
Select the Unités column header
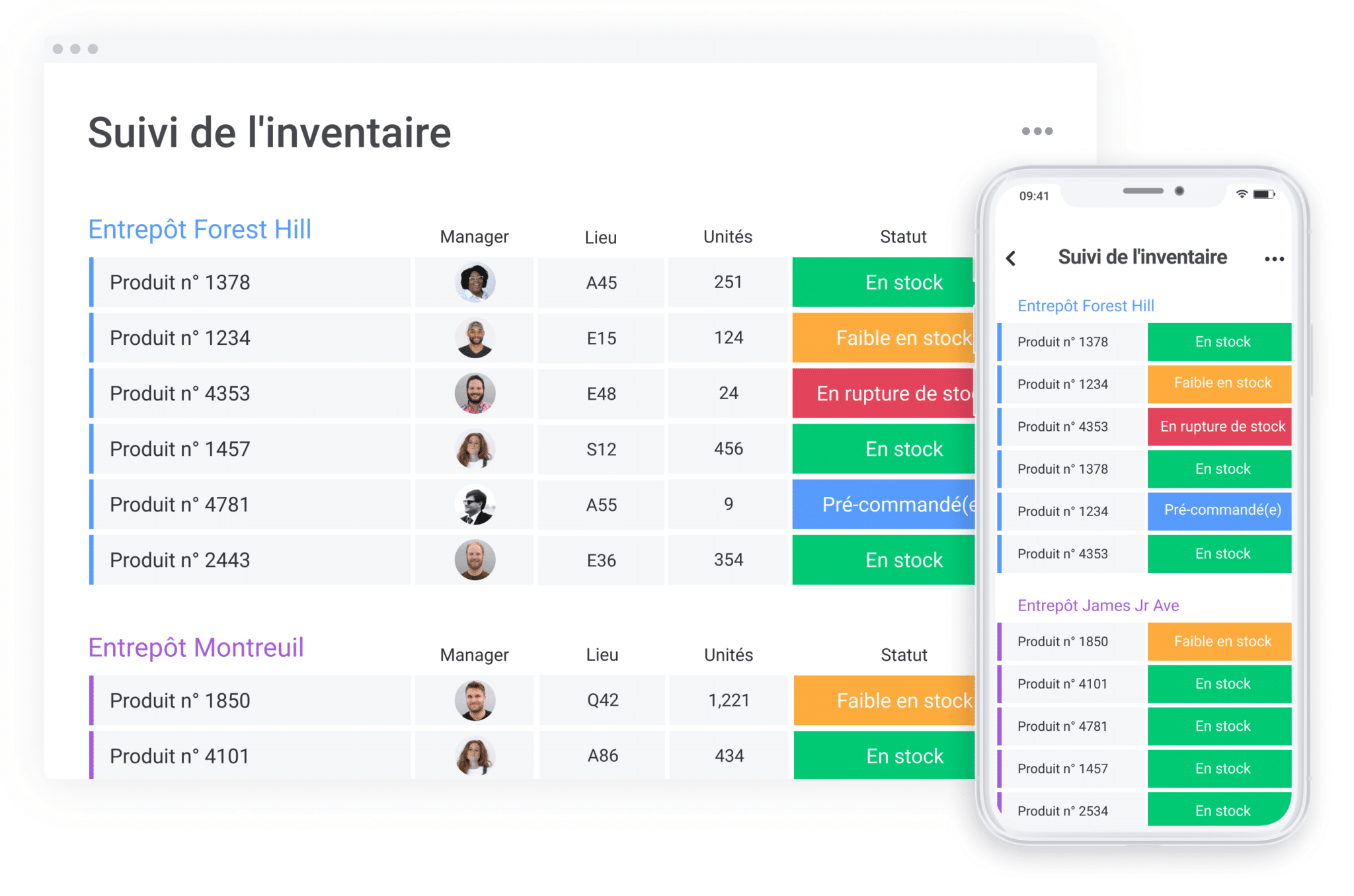pyautogui.click(x=727, y=237)
